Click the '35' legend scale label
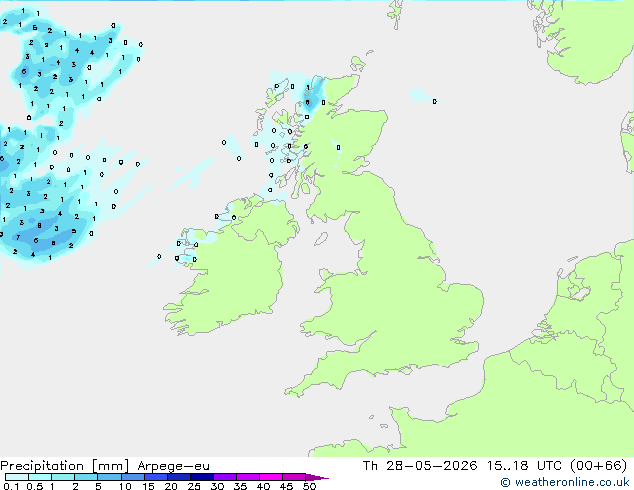634x490 pixels. pos(240,486)
